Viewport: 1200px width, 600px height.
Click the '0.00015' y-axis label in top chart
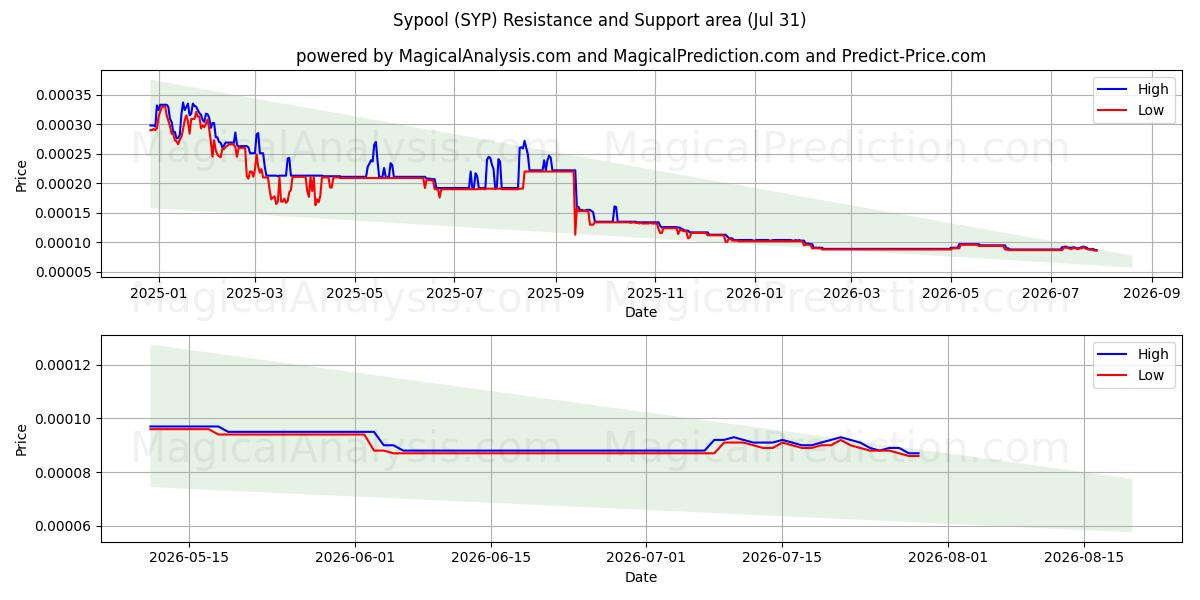pos(65,214)
